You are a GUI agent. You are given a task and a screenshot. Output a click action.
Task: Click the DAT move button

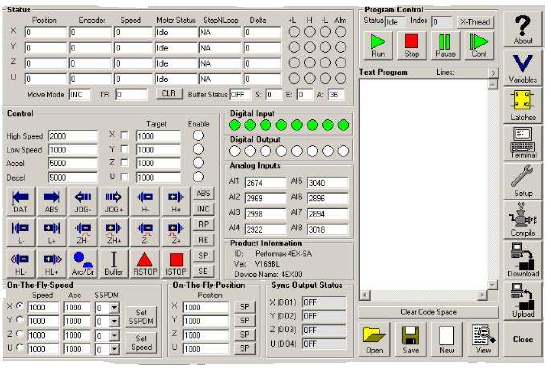coord(20,201)
